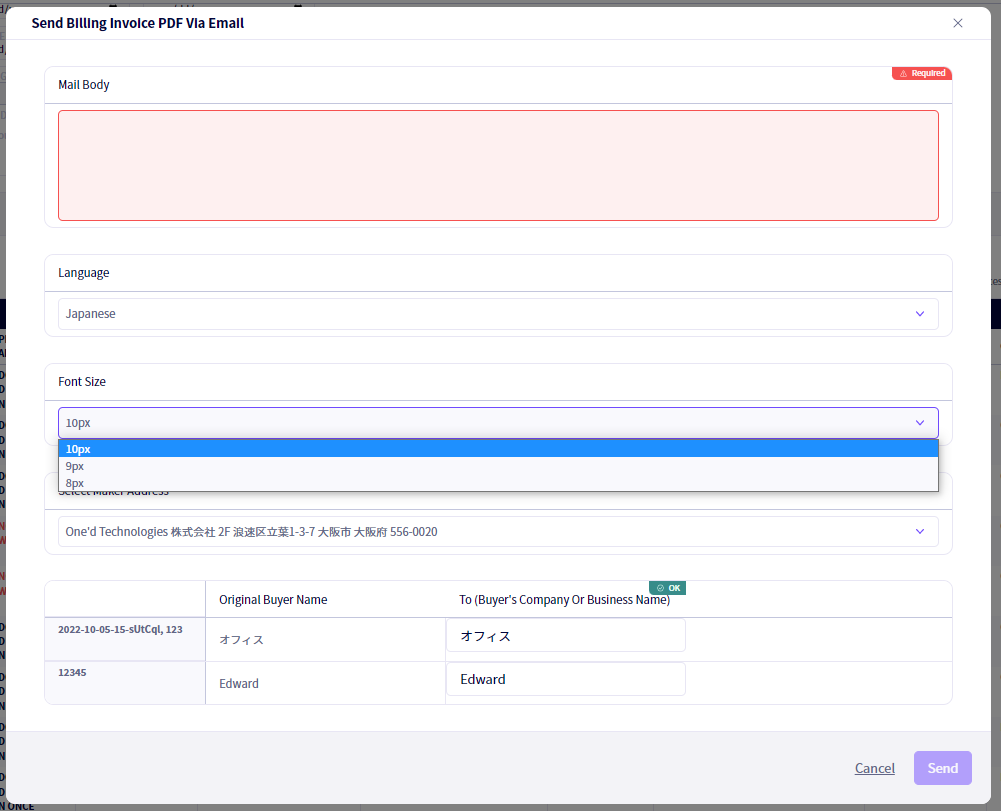Viewport: 1001px width, 811px height.
Task: Click the dialog title text
Action: coord(138,23)
